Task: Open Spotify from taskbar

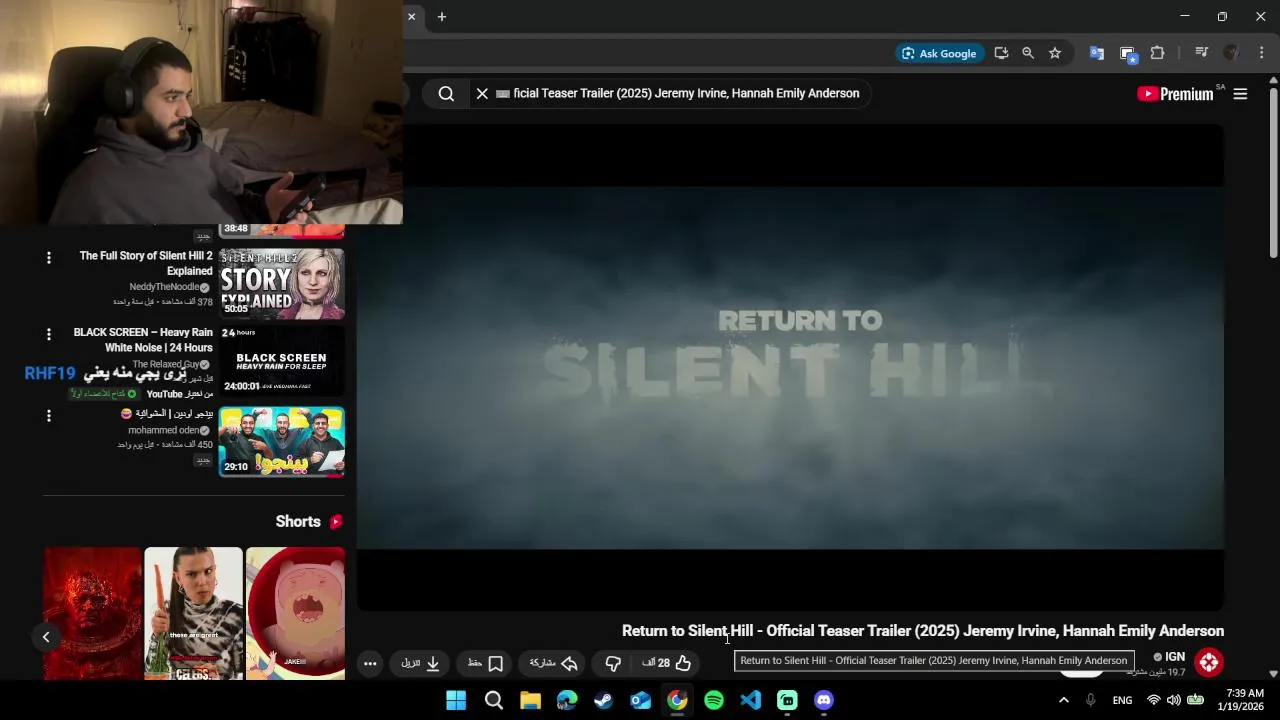Action: point(714,700)
